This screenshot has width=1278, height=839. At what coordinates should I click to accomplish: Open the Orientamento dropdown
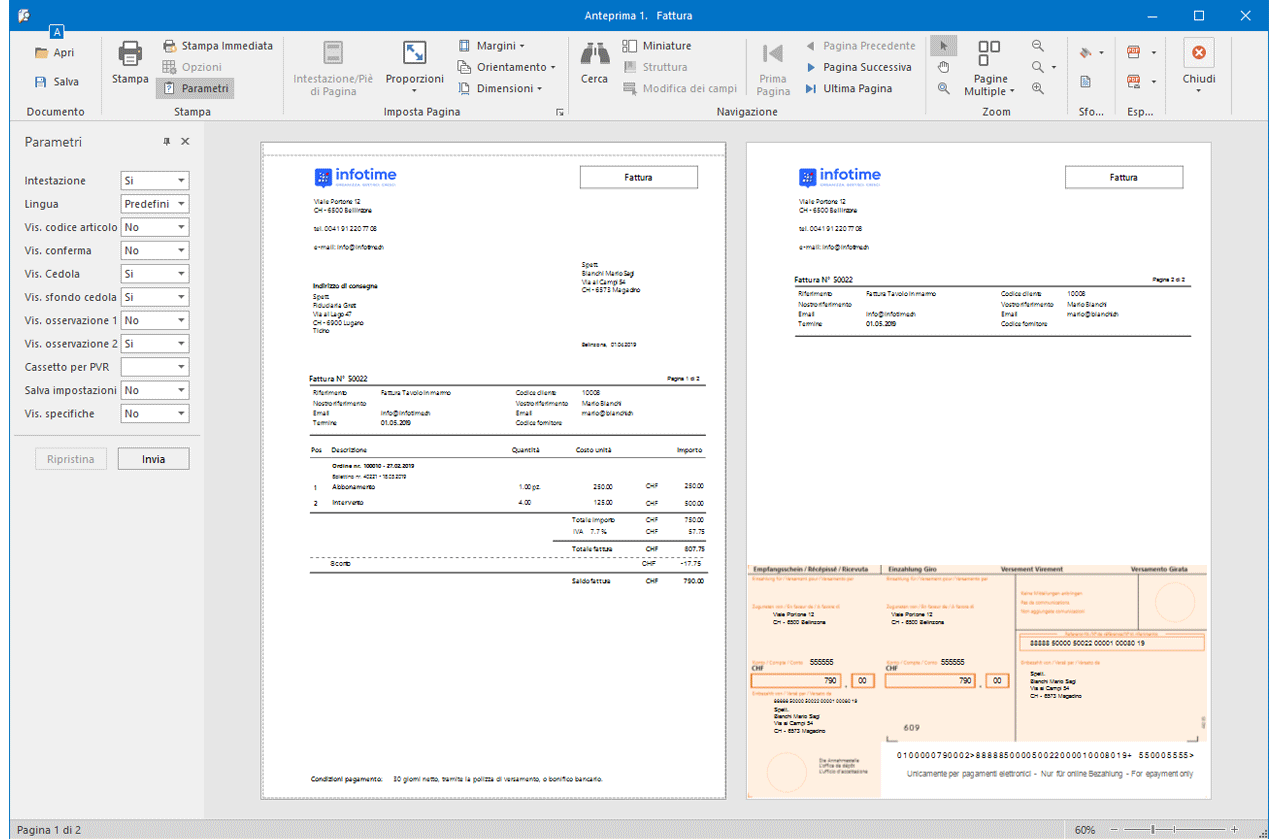tap(507, 67)
